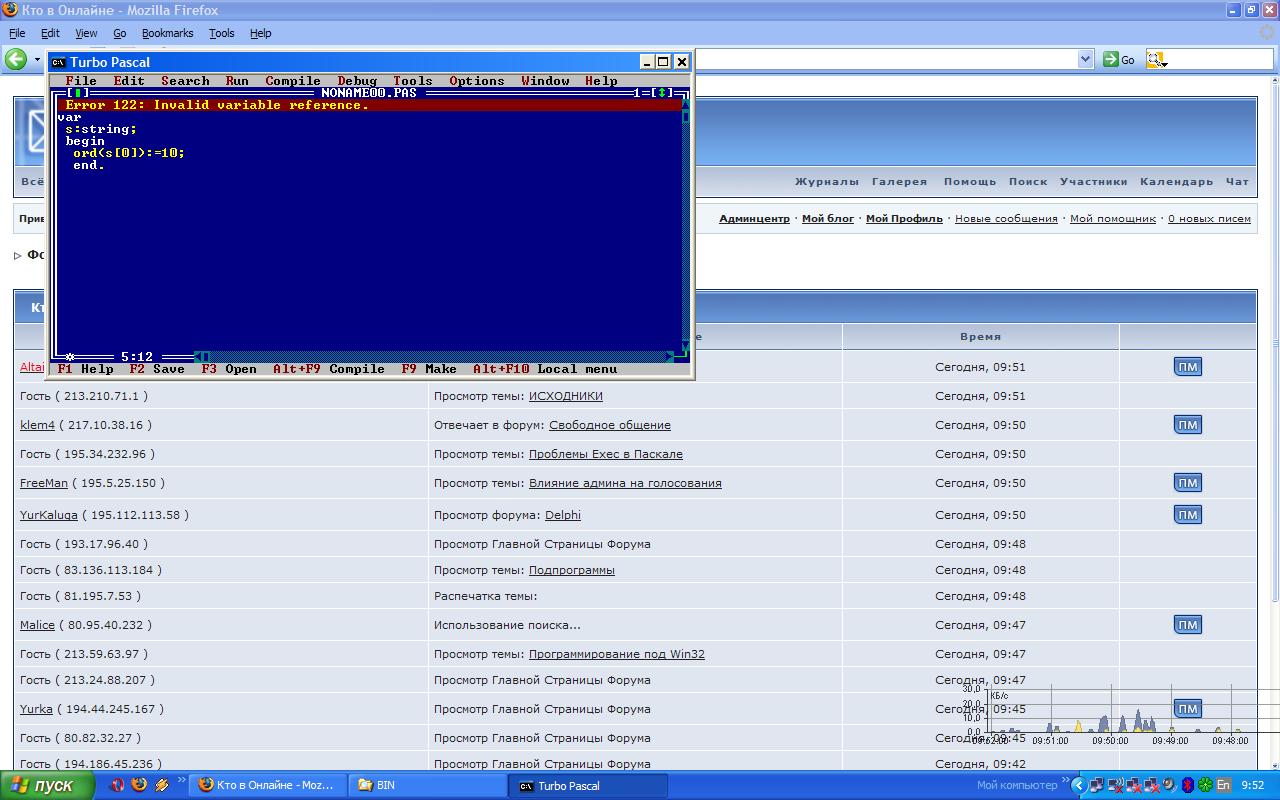This screenshot has height=800, width=1280.
Task: Click the Firefox back arrow button
Action: [16, 60]
